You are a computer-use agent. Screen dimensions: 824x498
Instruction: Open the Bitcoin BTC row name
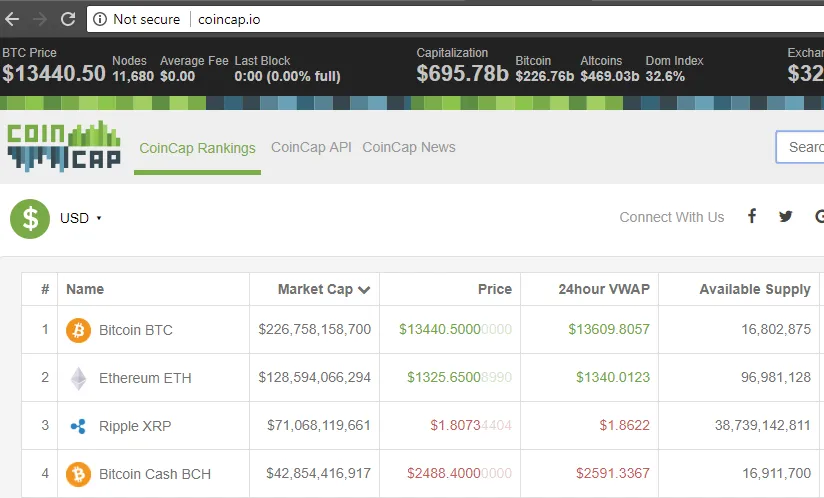tap(136, 330)
